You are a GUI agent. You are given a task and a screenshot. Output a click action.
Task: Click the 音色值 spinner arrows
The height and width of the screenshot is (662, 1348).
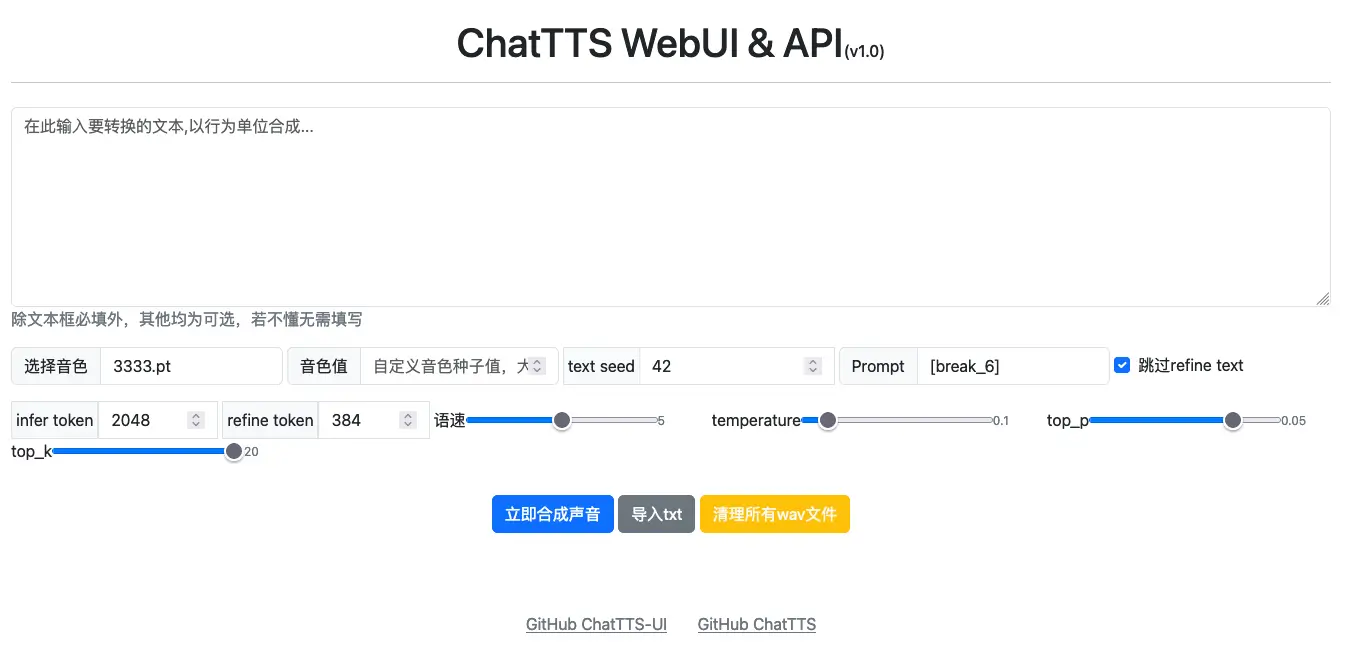tap(537, 366)
